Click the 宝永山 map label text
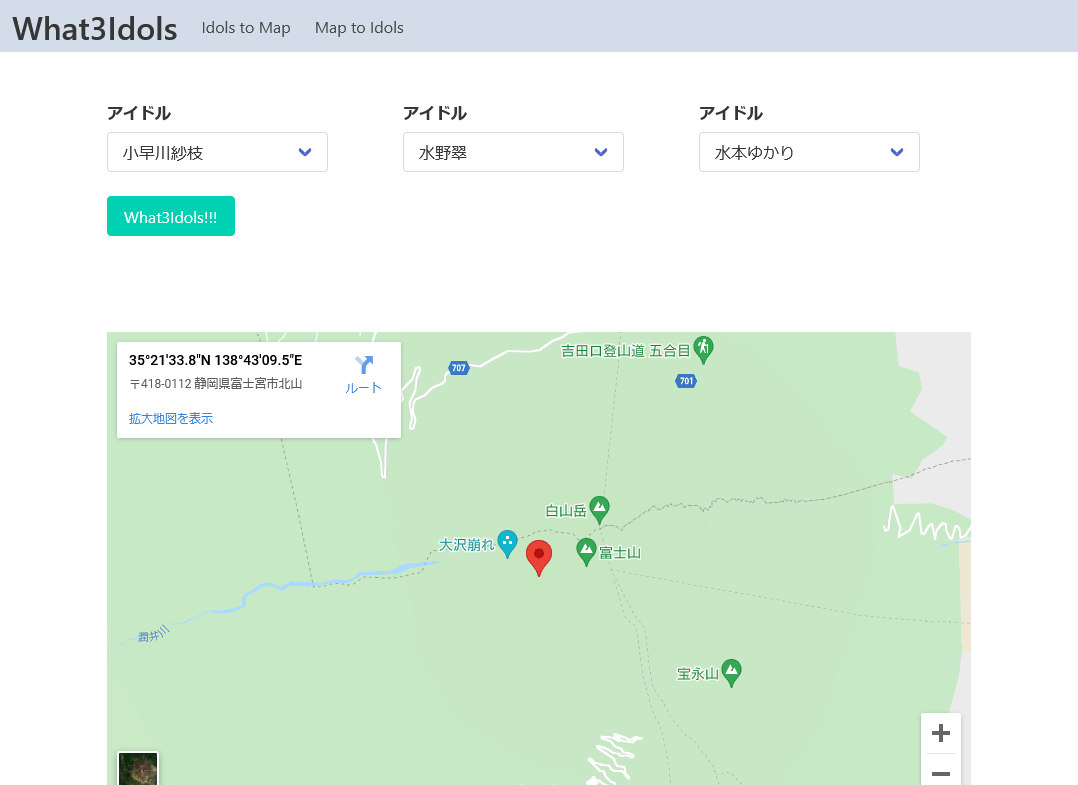The image size is (1078, 785). (x=698, y=674)
